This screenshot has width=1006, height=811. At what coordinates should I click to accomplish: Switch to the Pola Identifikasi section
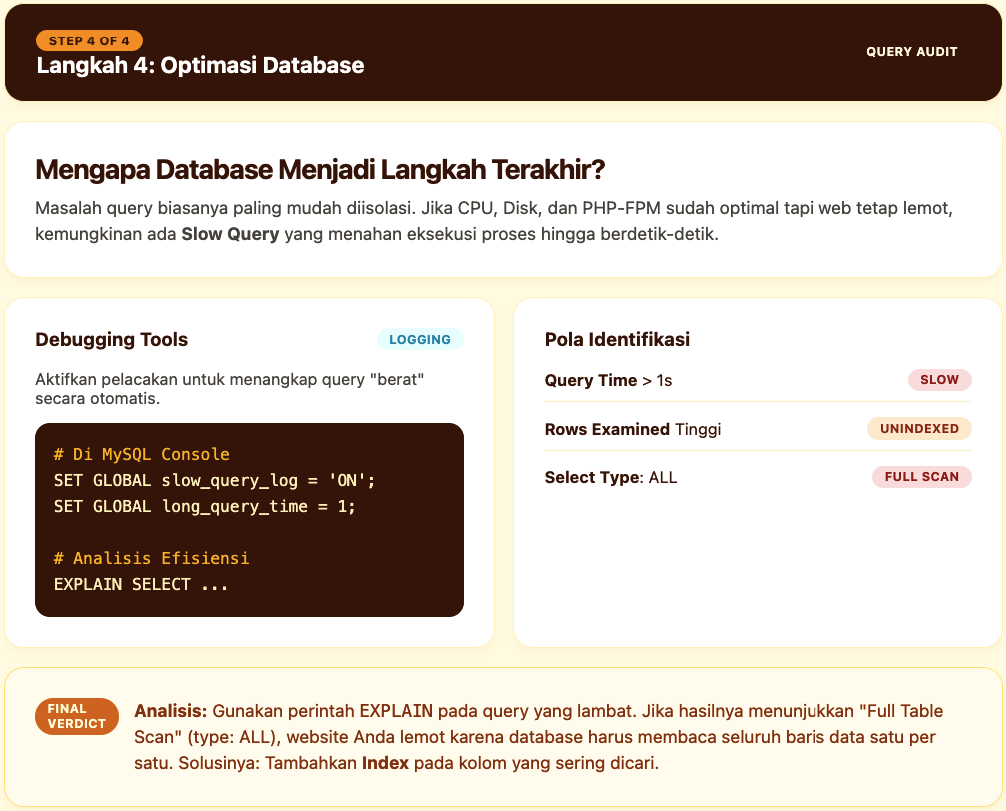616,339
